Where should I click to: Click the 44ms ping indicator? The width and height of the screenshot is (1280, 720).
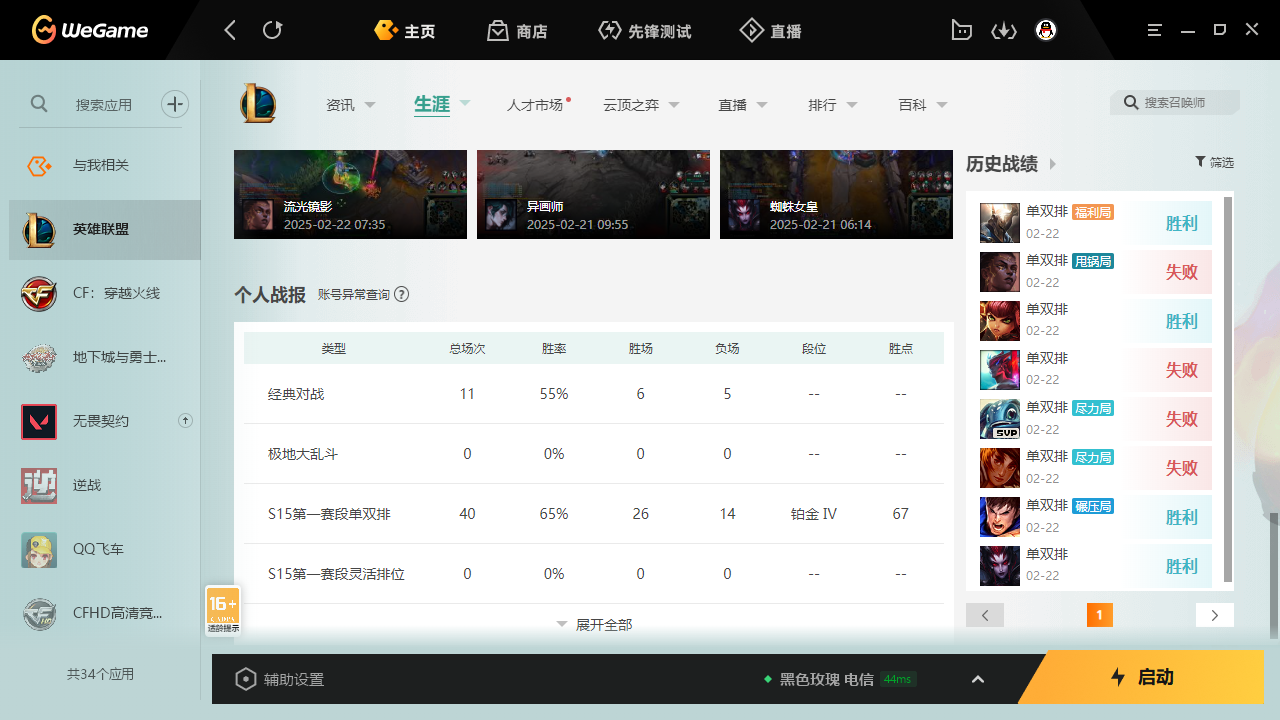point(898,679)
